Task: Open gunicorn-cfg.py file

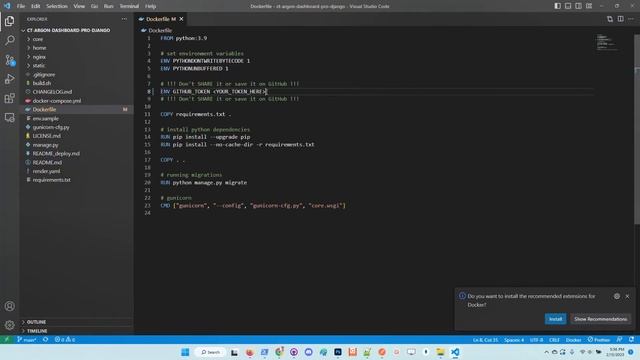Action: 76,127
